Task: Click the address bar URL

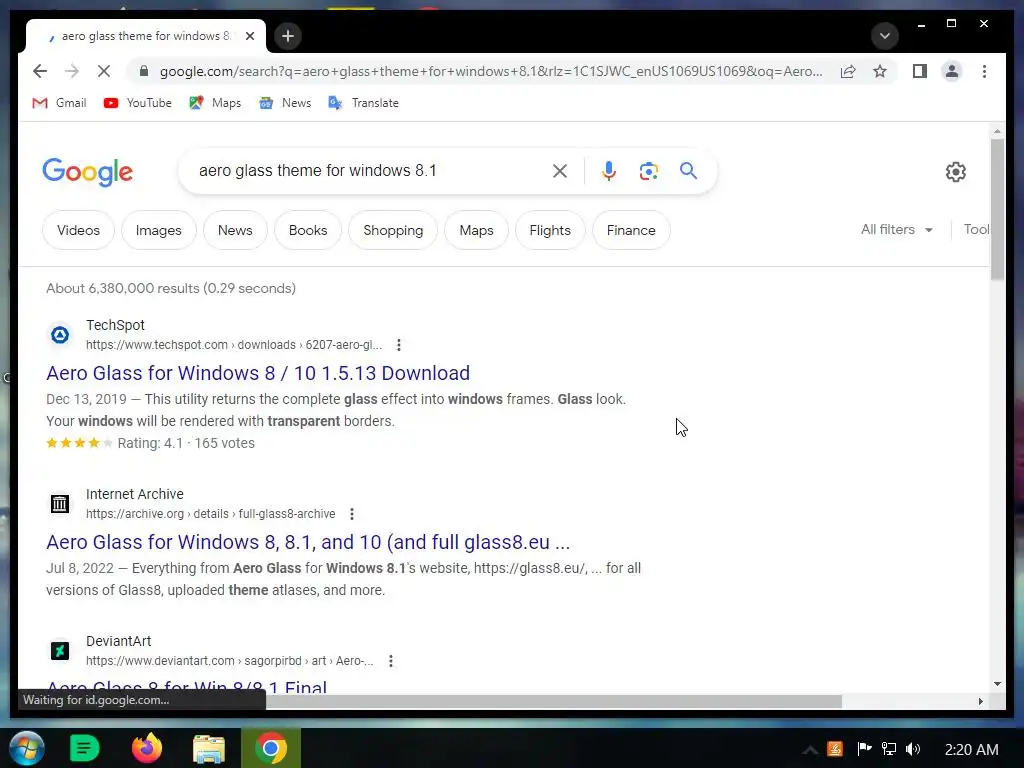Action: pyautogui.click(x=491, y=71)
